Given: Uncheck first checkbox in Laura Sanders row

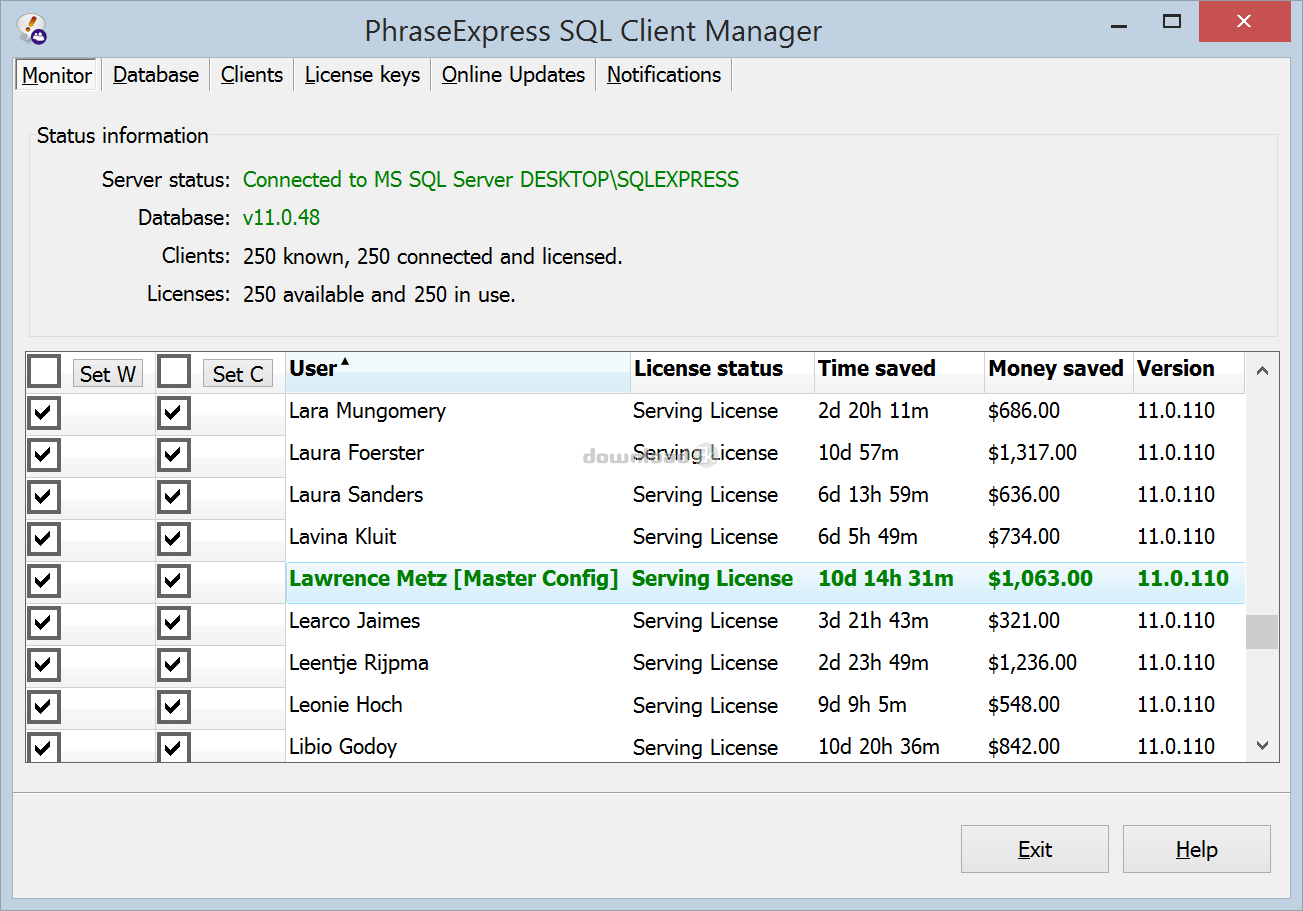Looking at the screenshot, I should [44, 497].
